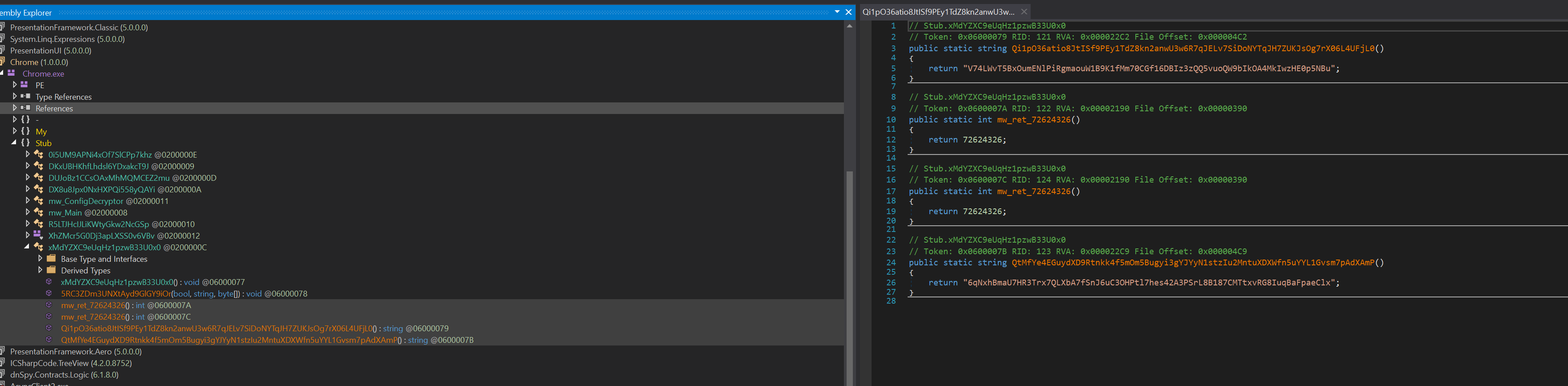Expand the References node
This screenshot has height=386, width=1568.
[x=15, y=108]
